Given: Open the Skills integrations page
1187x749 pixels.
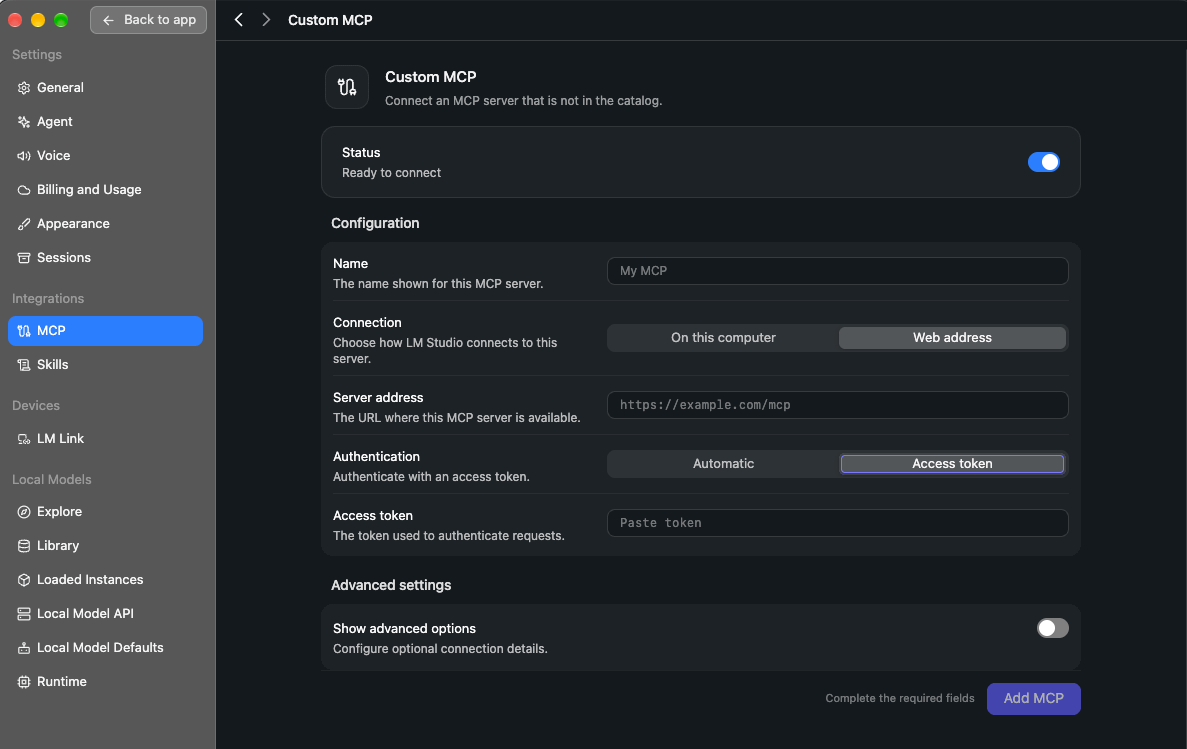Looking at the screenshot, I should [105, 365].
